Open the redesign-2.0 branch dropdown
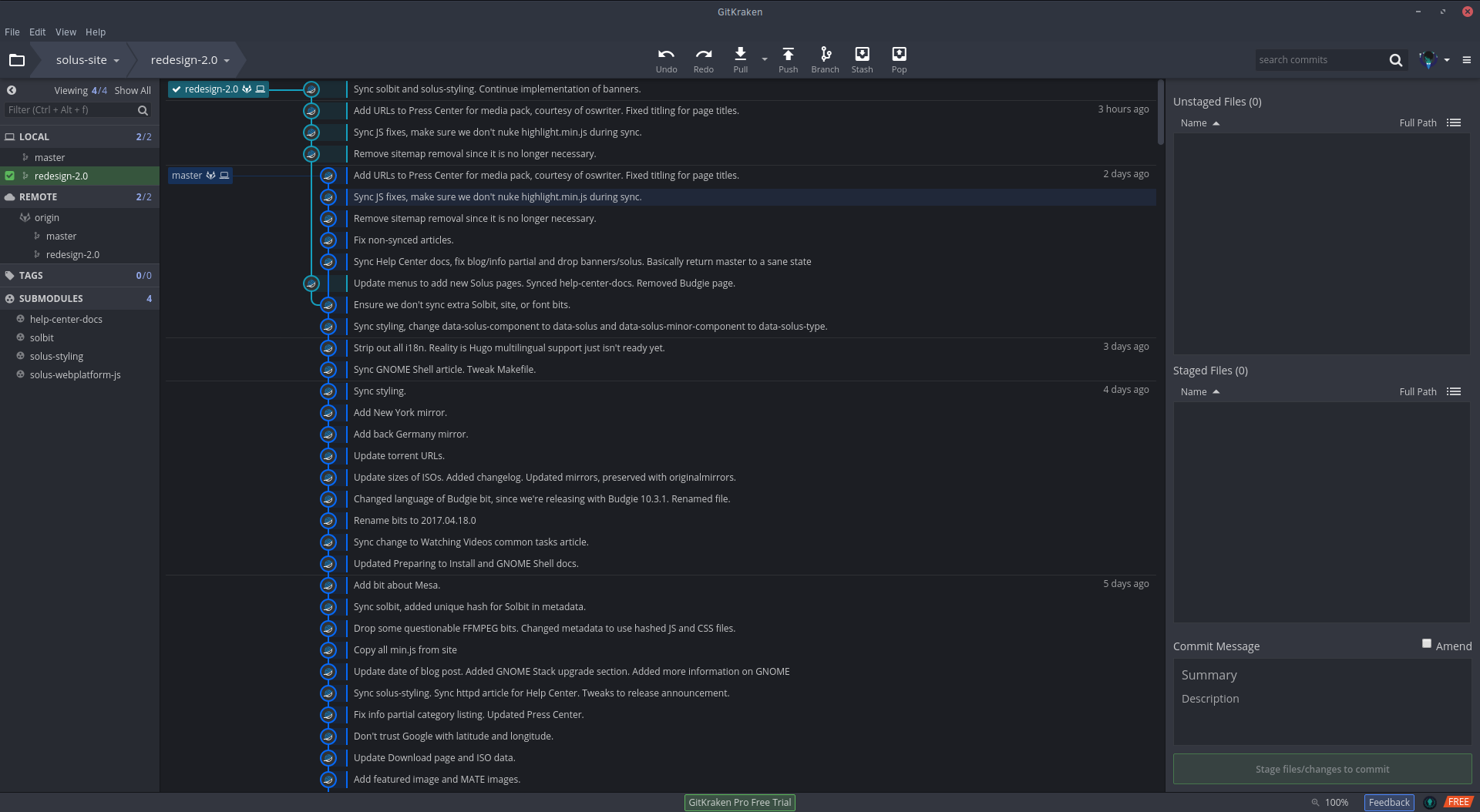This screenshot has height=812, width=1480. [x=190, y=60]
